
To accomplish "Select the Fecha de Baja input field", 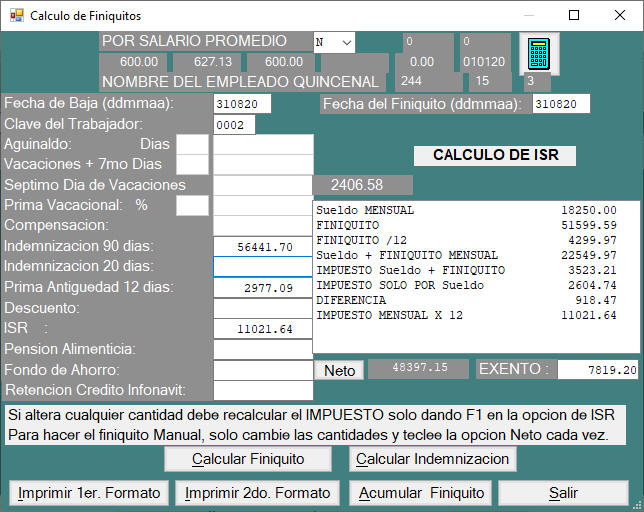I will (x=242, y=104).
